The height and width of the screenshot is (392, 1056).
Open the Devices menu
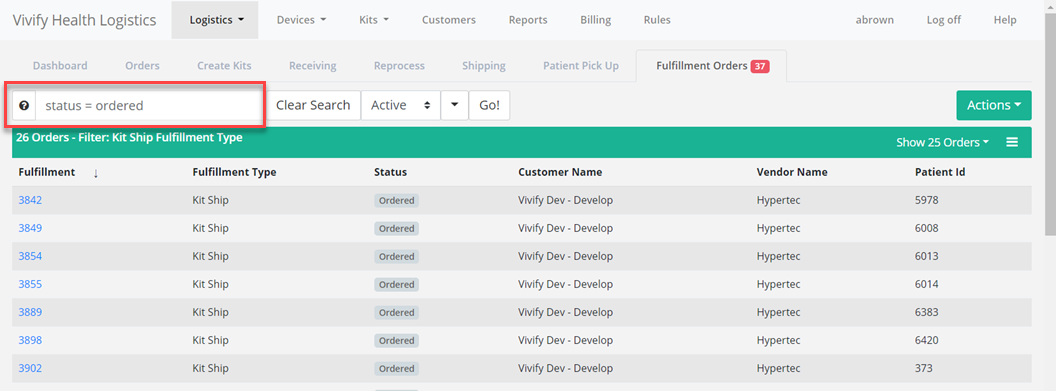tap(301, 20)
